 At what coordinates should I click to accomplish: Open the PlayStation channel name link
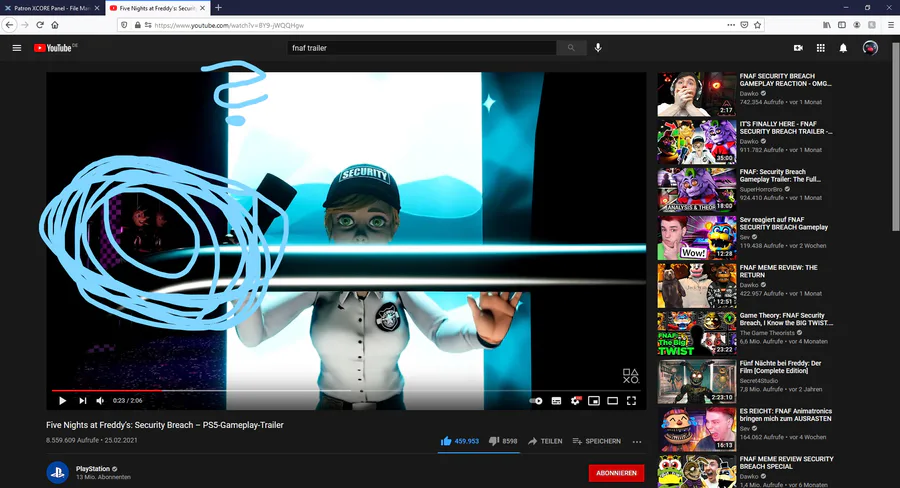(x=92, y=468)
